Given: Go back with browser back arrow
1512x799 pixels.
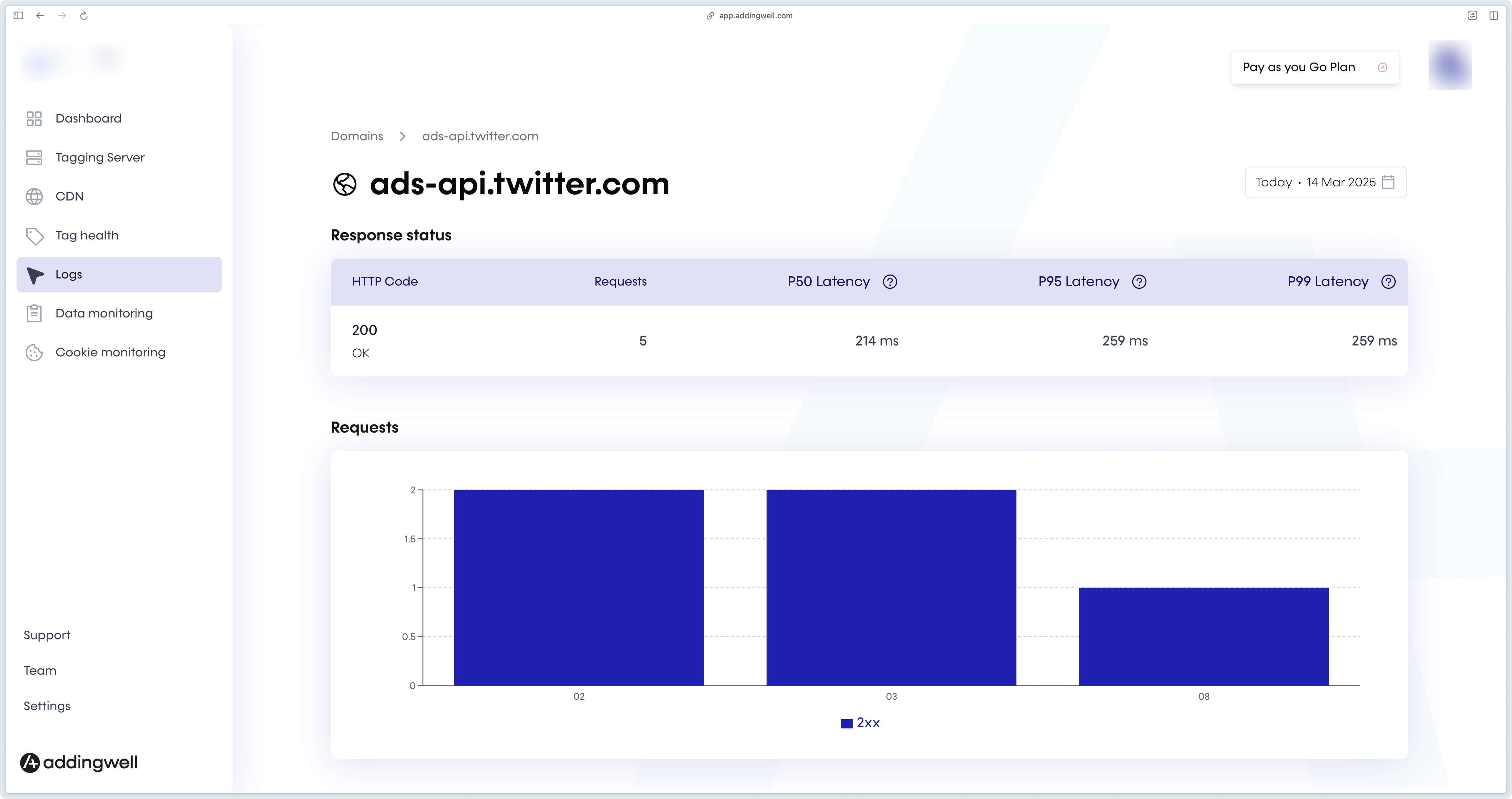Looking at the screenshot, I should 40,16.
